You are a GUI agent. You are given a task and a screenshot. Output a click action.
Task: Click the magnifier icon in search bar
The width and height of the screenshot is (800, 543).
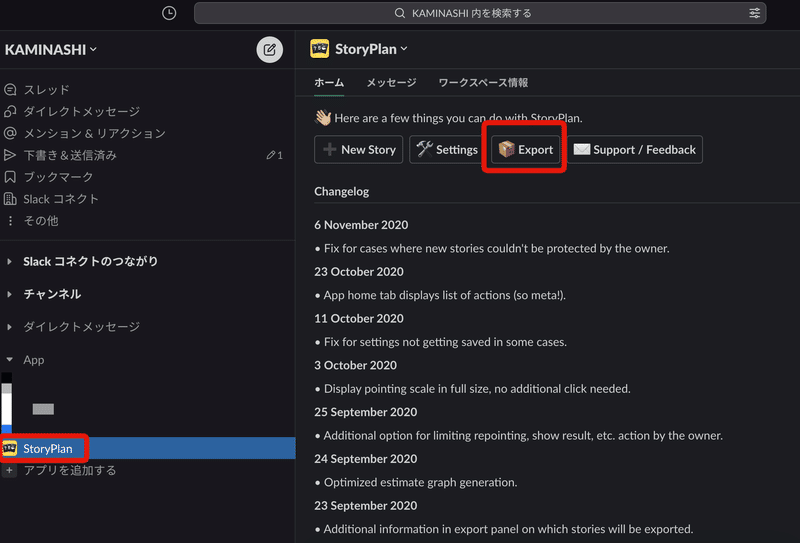click(400, 13)
